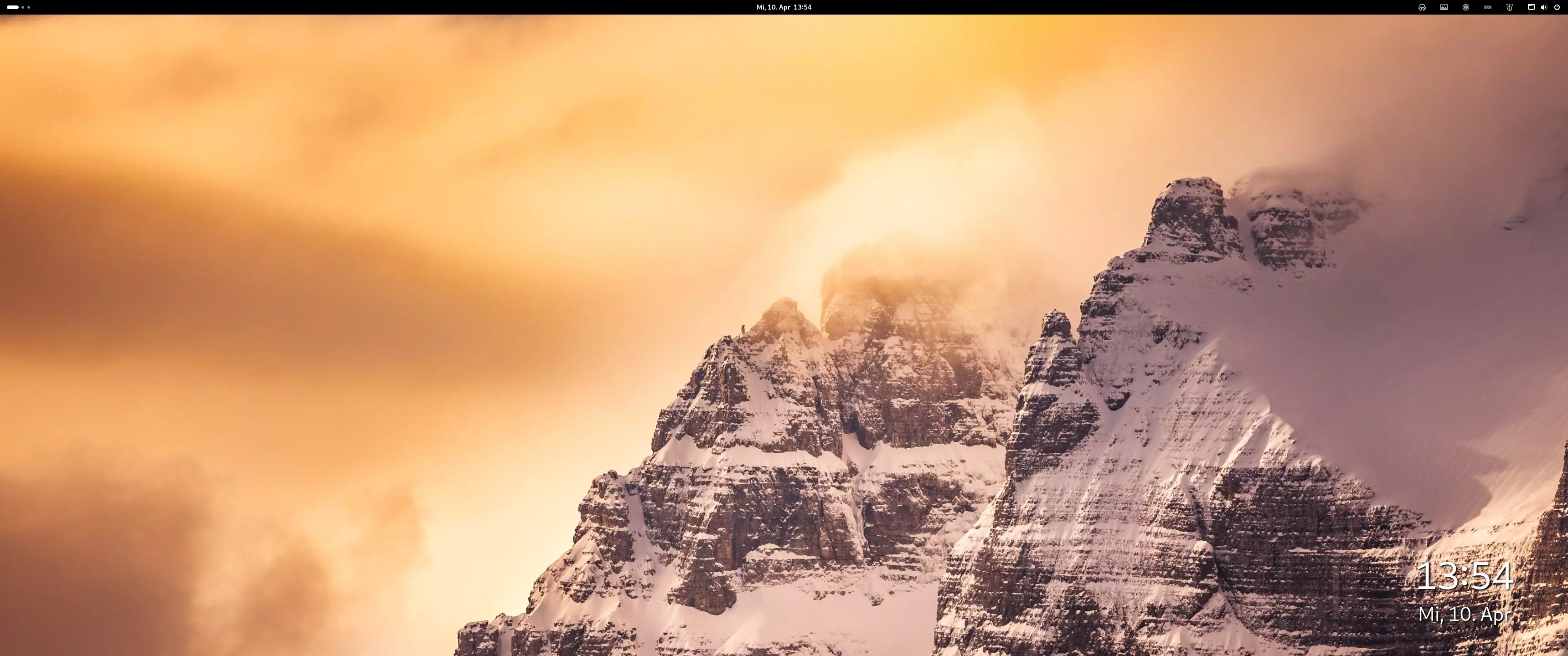This screenshot has width=1568, height=656.
Task: Open the wired network status icon
Action: [1531, 7]
